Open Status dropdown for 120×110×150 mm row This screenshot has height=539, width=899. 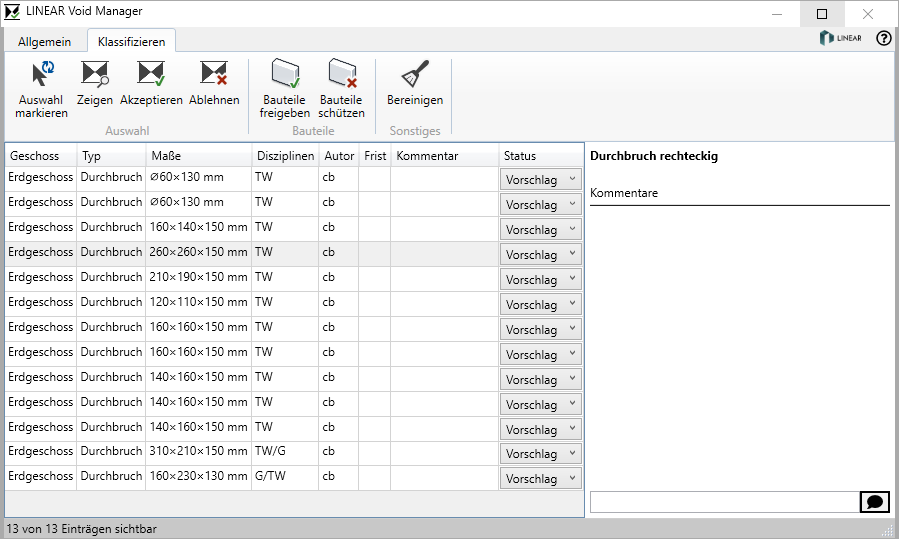click(541, 304)
